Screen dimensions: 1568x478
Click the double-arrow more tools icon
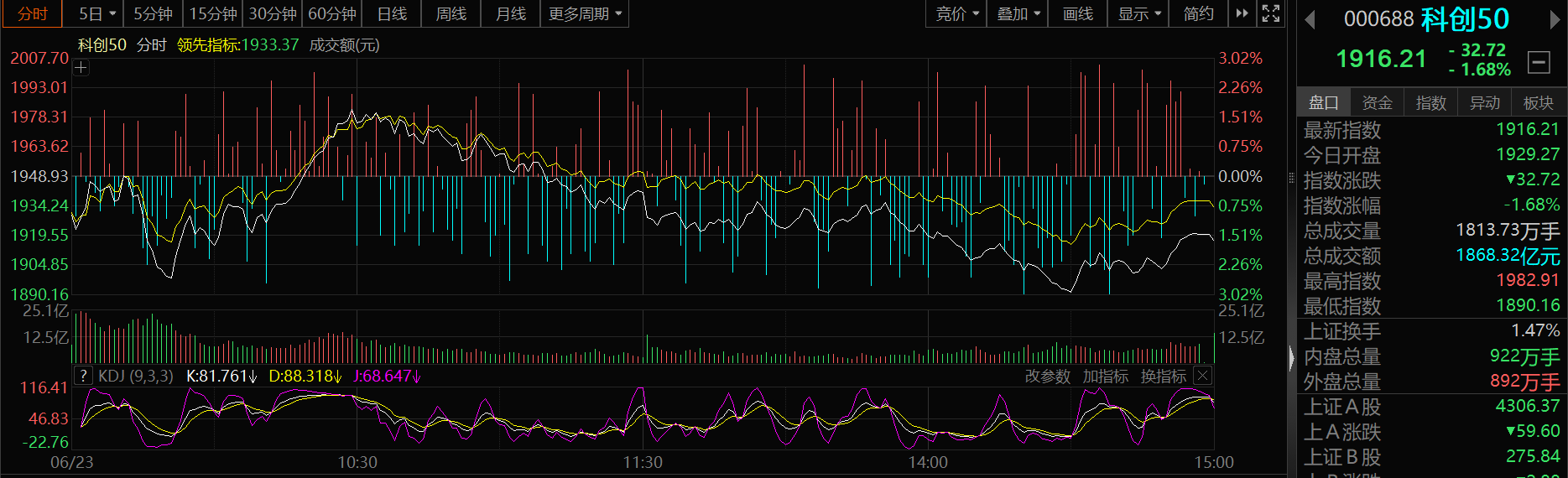pyautogui.click(x=1242, y=13)
